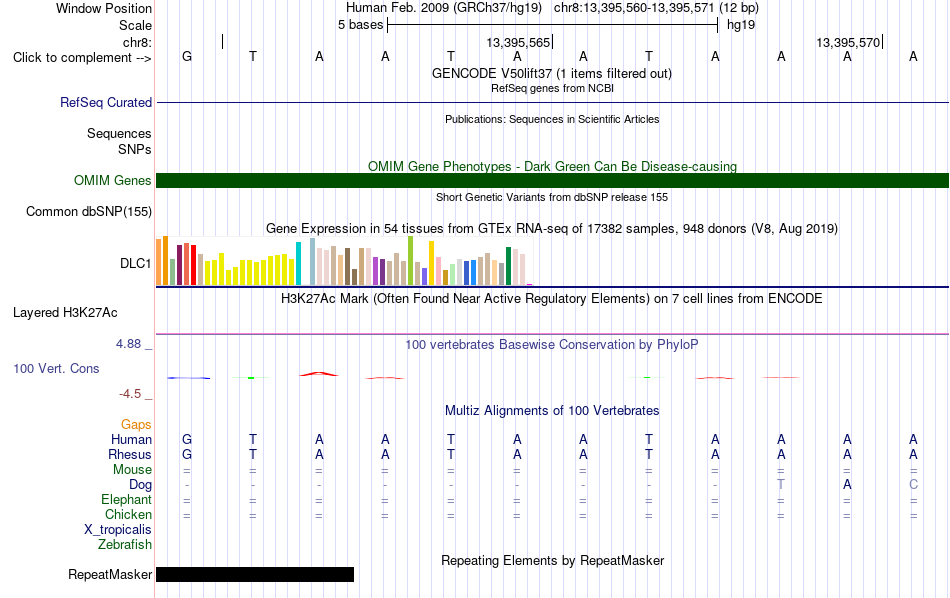Click 'Publications: Sequences in Scientific Articles' title
The height and width of the screenshot is (598, 950).
[x=552, y=119]
